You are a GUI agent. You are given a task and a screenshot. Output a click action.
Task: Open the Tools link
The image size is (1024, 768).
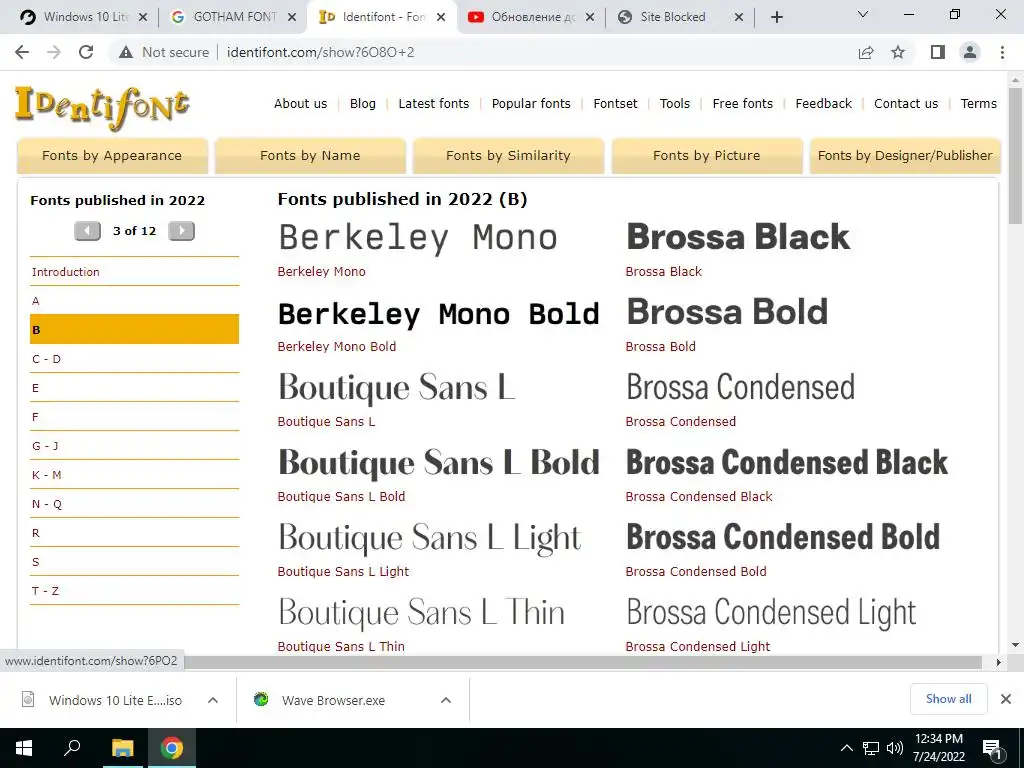click(675, 103)
